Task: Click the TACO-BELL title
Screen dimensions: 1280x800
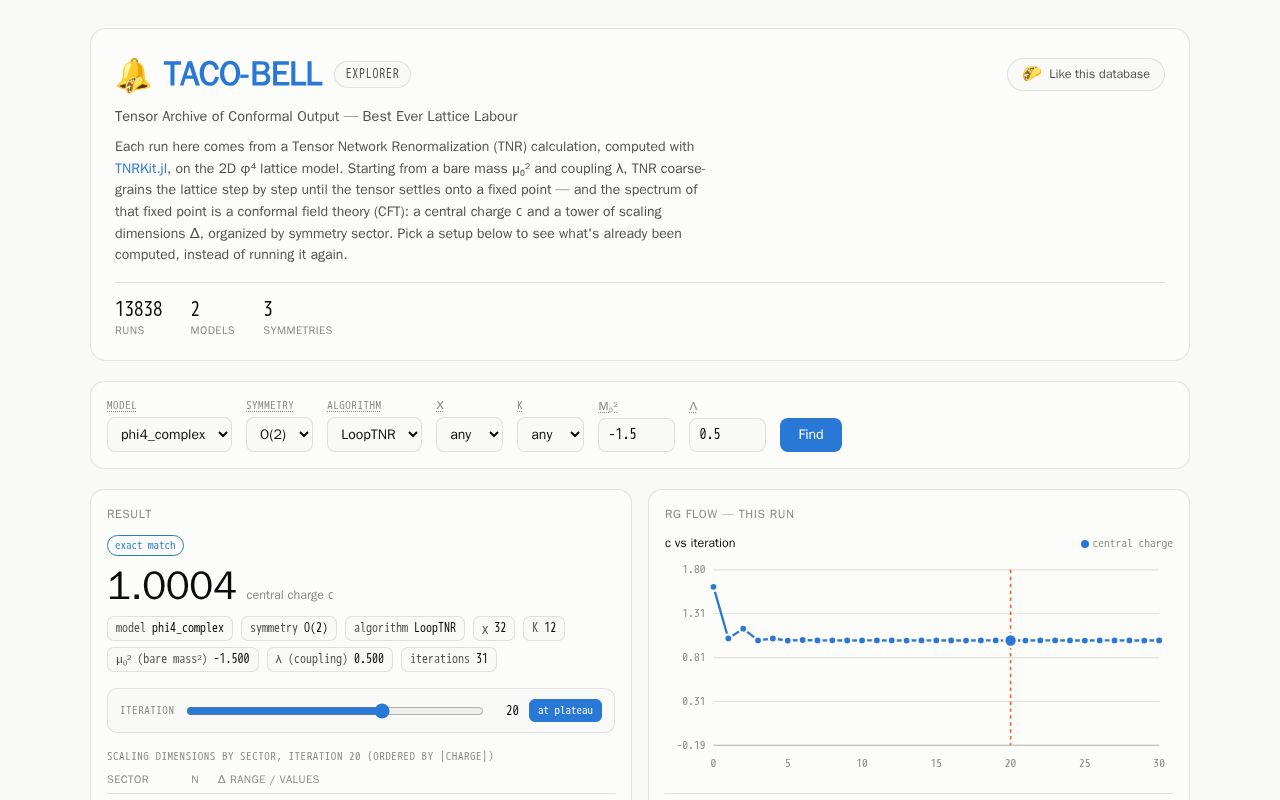Action: (243, 74)
